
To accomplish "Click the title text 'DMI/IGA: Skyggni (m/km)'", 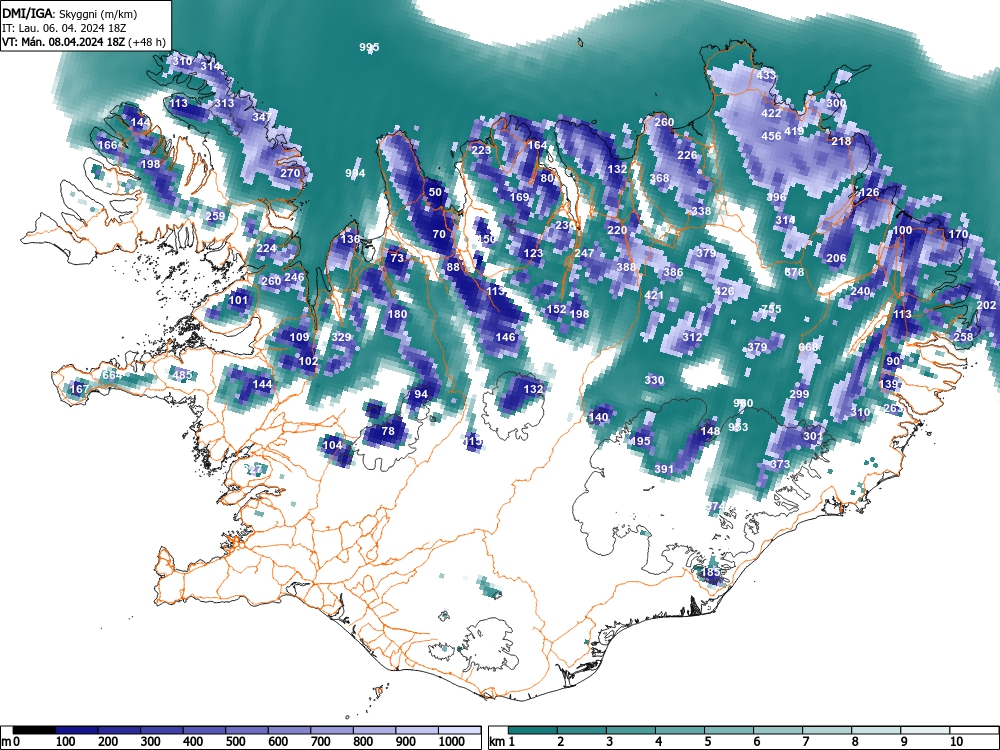I will [x=70, y=13].
